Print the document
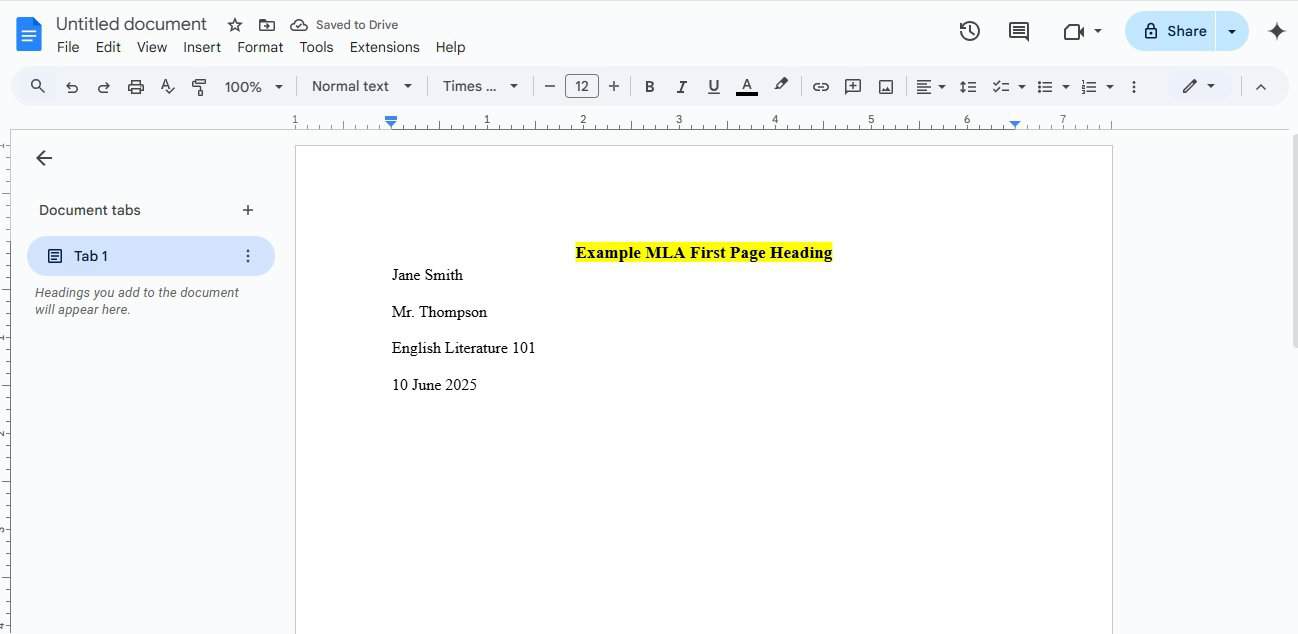Image resolution: width=1298 pixels, height=634 pixels. click(135, 86)
